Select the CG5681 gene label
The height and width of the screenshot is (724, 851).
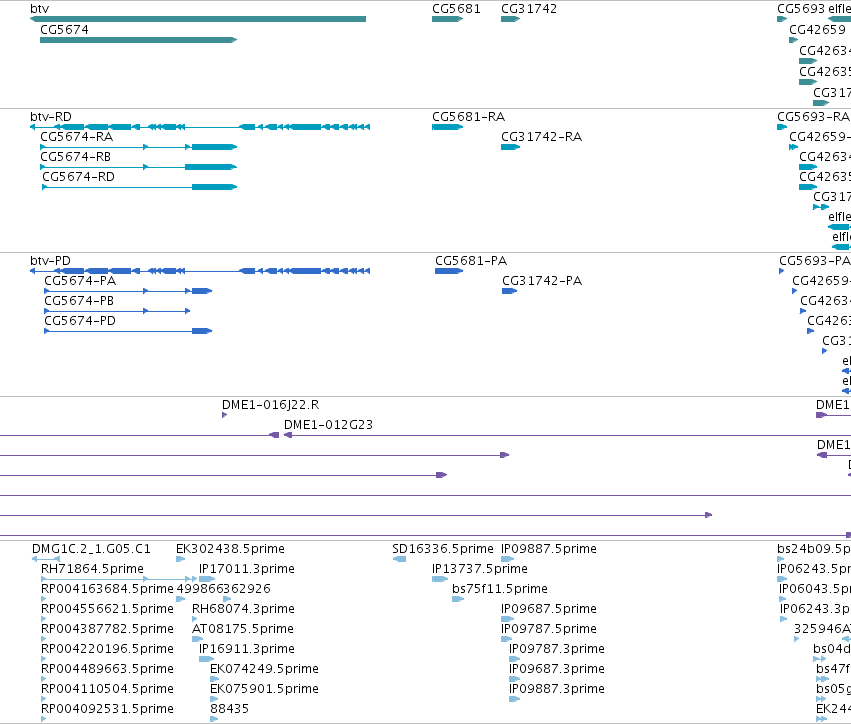[x=456, y=9]
